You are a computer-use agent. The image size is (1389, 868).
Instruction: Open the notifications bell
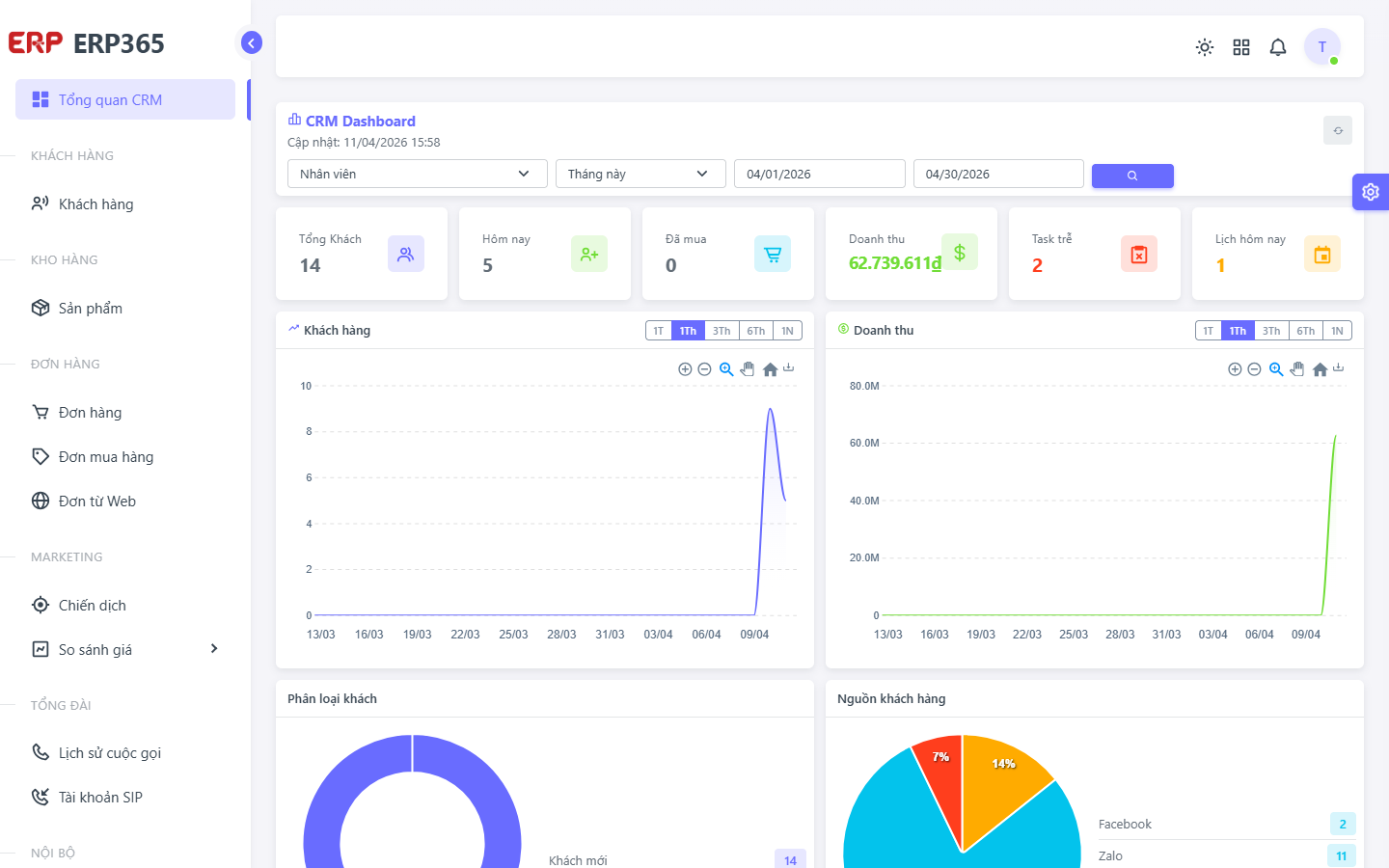[x=1278, y=47]
